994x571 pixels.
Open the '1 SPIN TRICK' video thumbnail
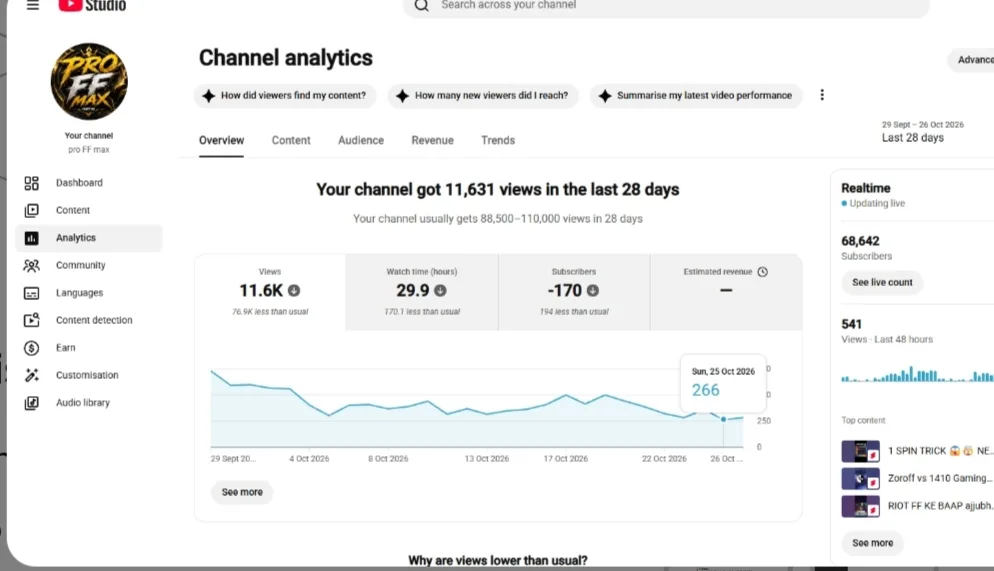pyautogui.click(x=860, y=451)
